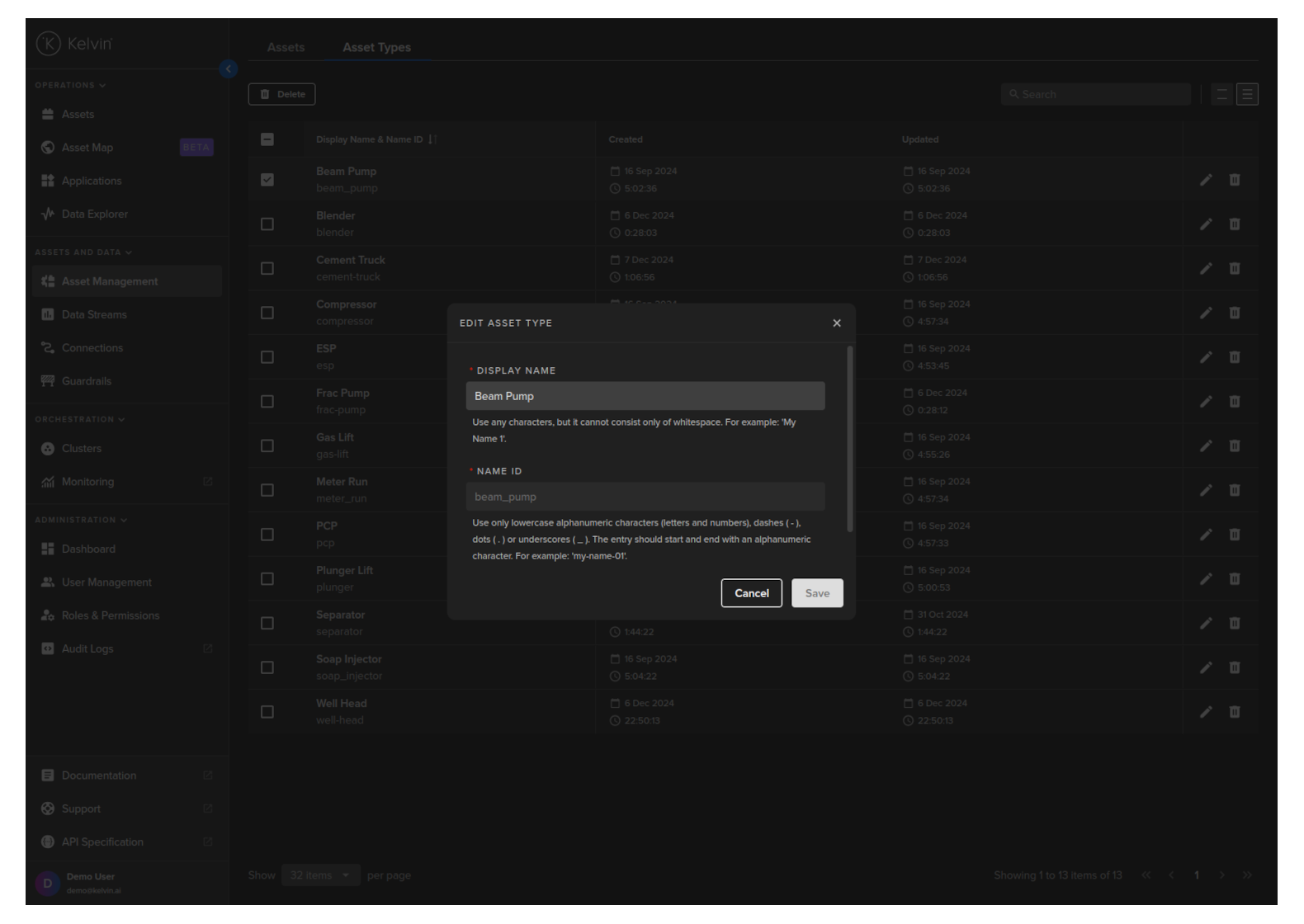Close the Edit Asset Type dialog
1304x924 pixels.
coord(837,323)
